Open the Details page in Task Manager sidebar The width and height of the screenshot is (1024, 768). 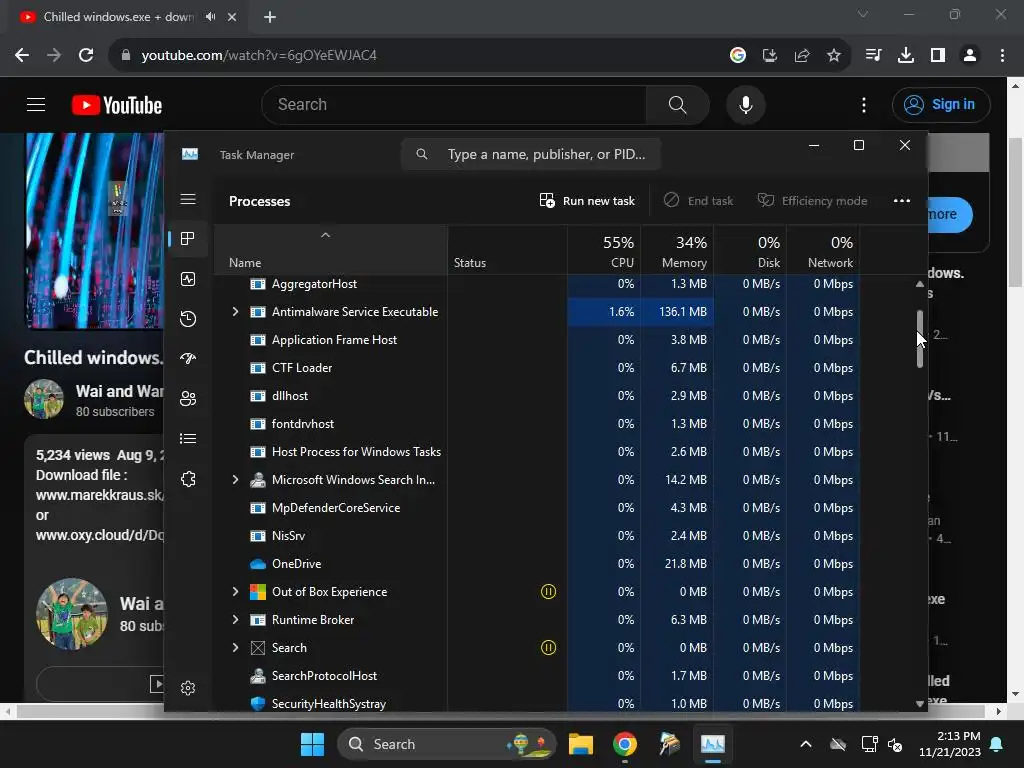188,438
